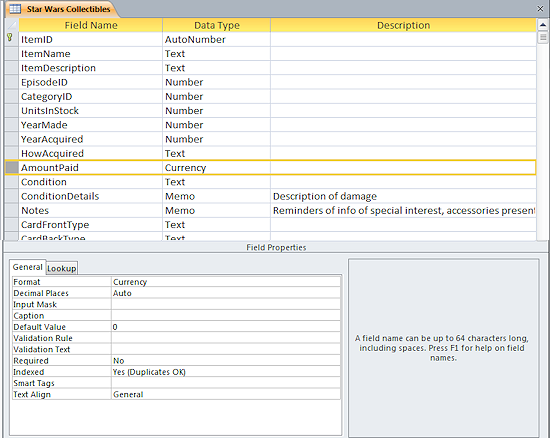The width and height of the screenshot is (550, 438).
Task: Select the row selector for Notes
Action: [12, 210]
